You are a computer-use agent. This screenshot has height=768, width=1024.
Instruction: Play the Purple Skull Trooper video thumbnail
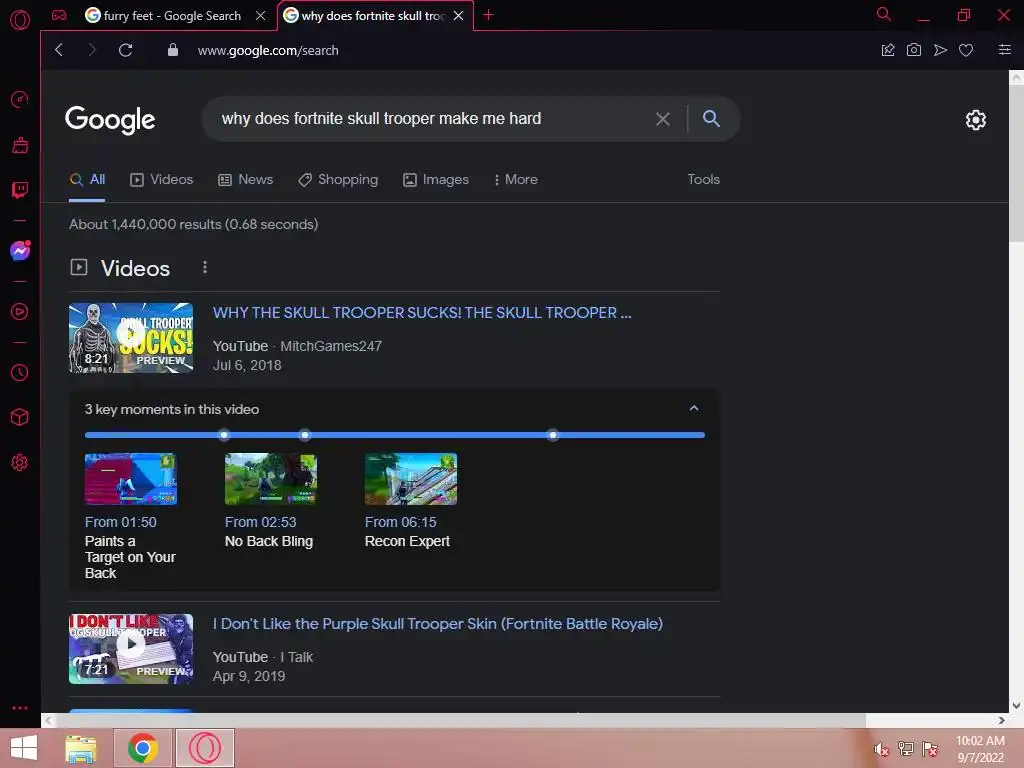point(131,648)
